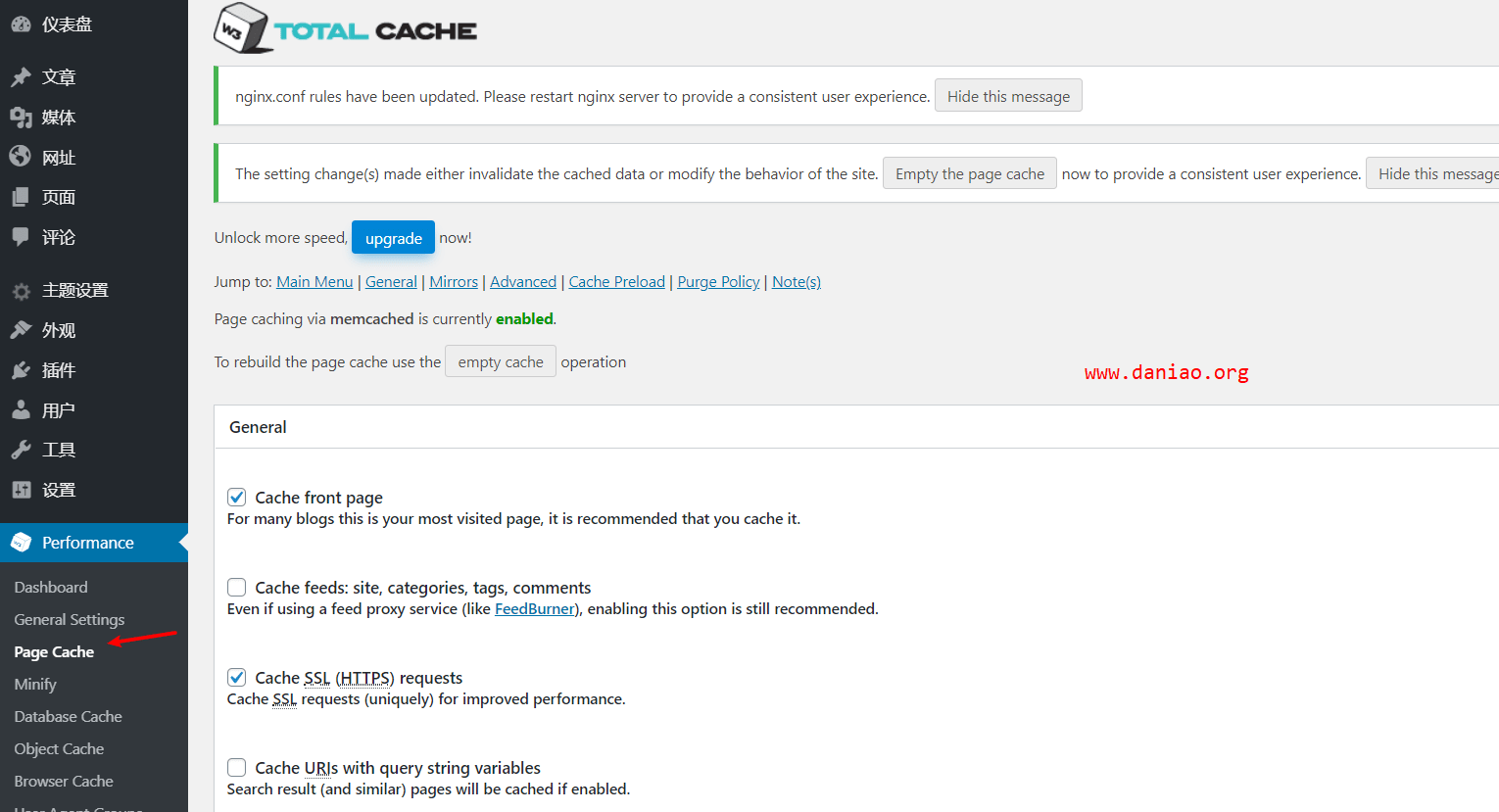Select the 页面 menu
This screenshot has height=812, width=1499.
click(x=94, y=197)
